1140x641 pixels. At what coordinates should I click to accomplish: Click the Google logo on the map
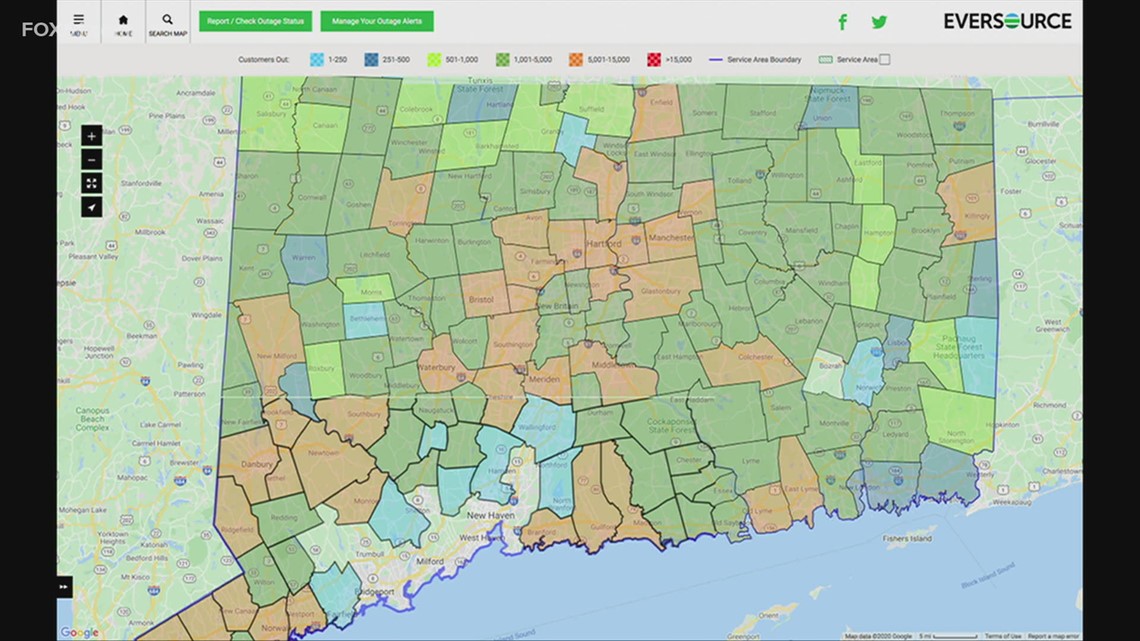click(79, 632)
